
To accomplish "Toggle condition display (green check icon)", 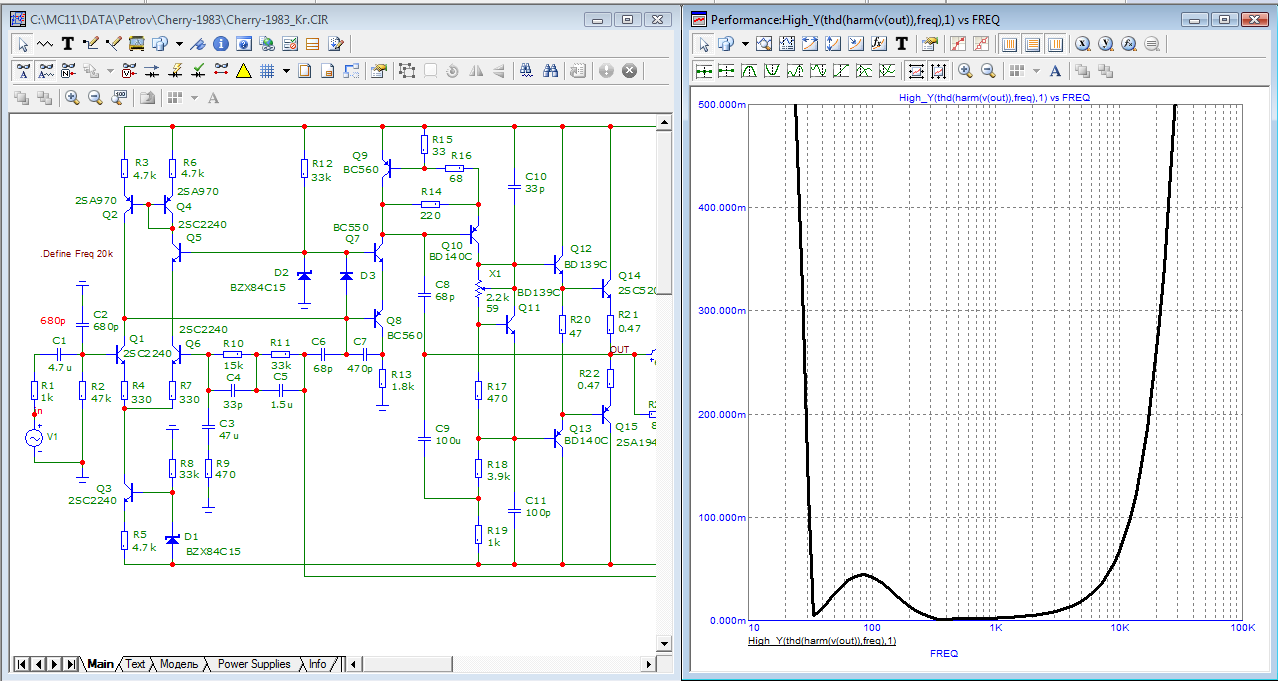I will coord(198,71).
